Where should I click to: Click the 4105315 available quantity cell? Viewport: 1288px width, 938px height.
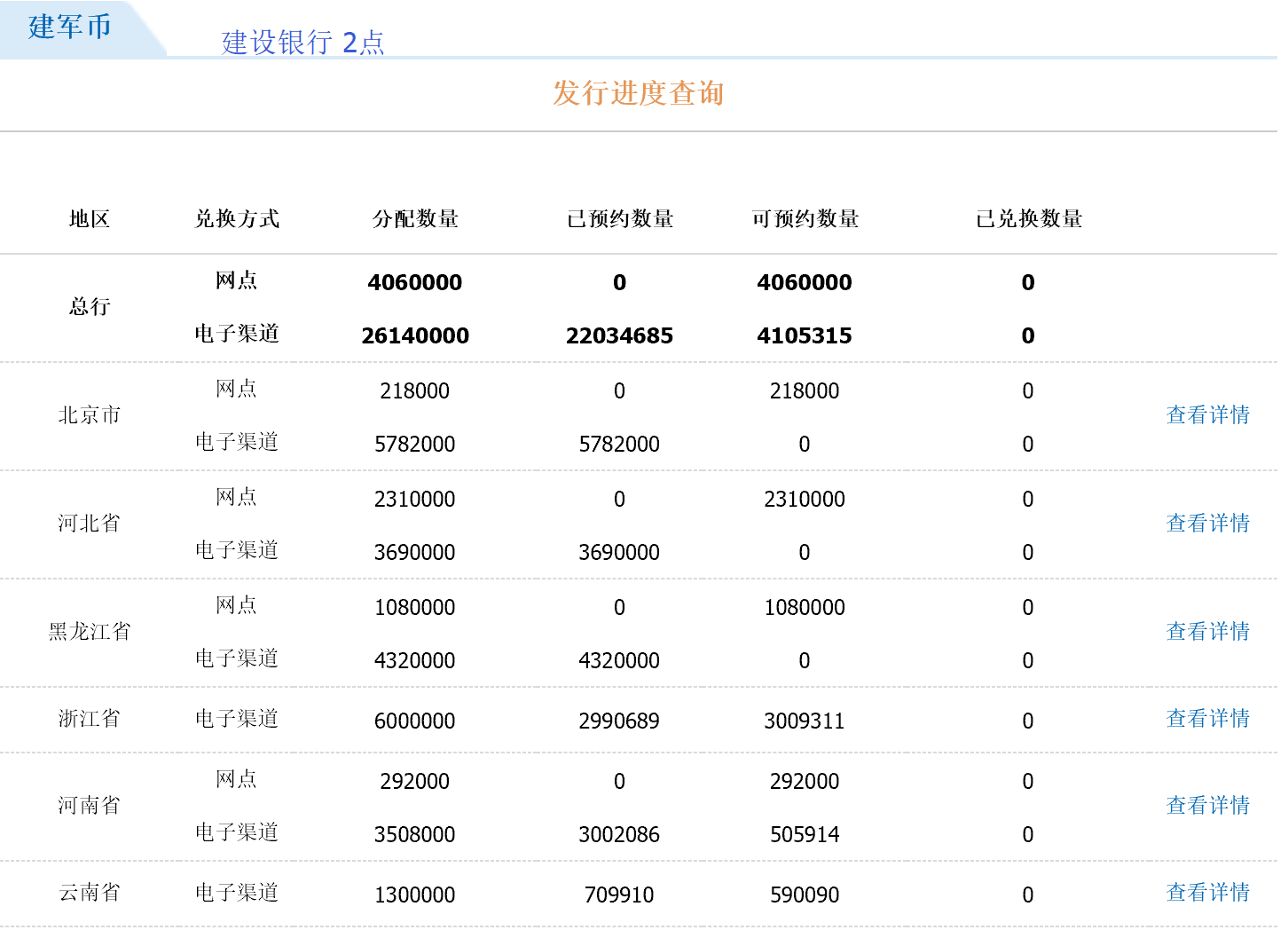(x=804, y=336)
